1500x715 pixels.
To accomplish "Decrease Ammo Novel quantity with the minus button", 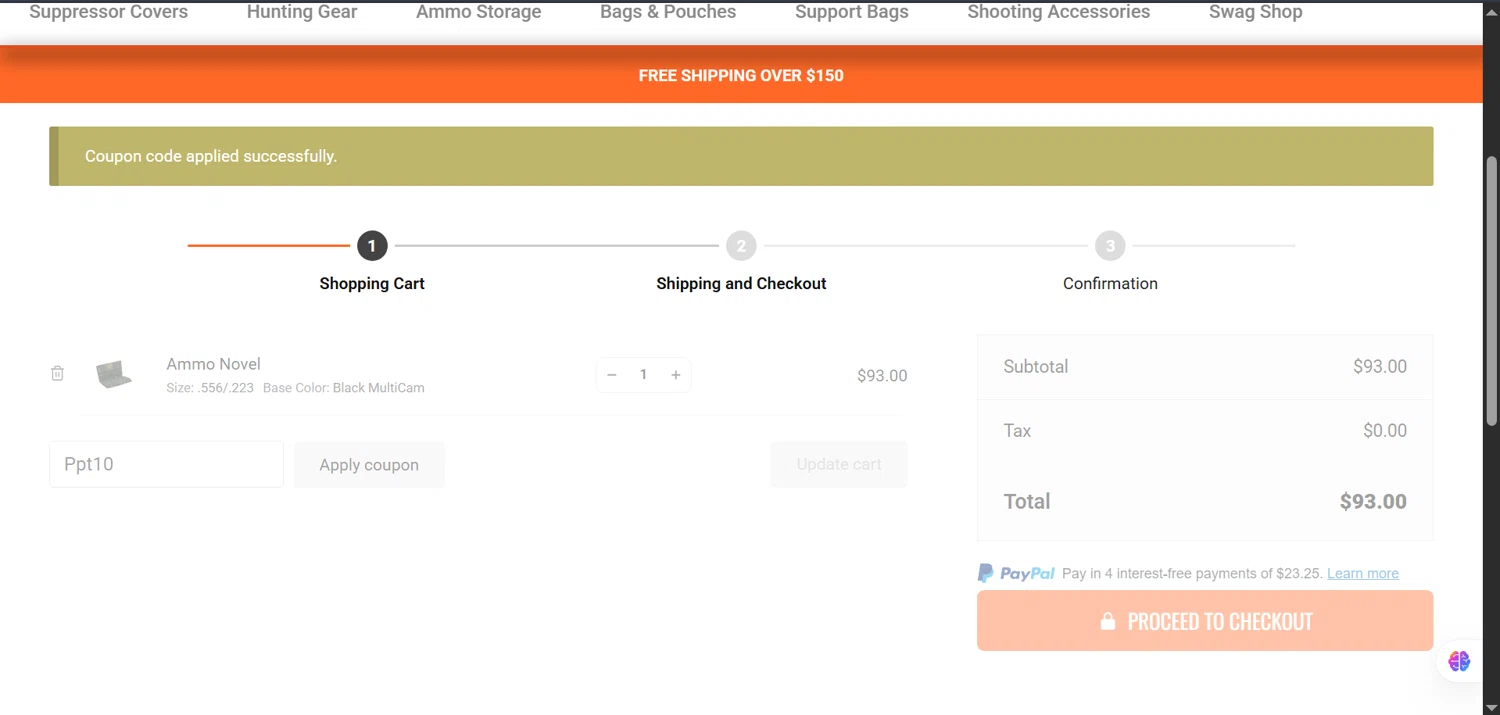I will click(612, 375).
